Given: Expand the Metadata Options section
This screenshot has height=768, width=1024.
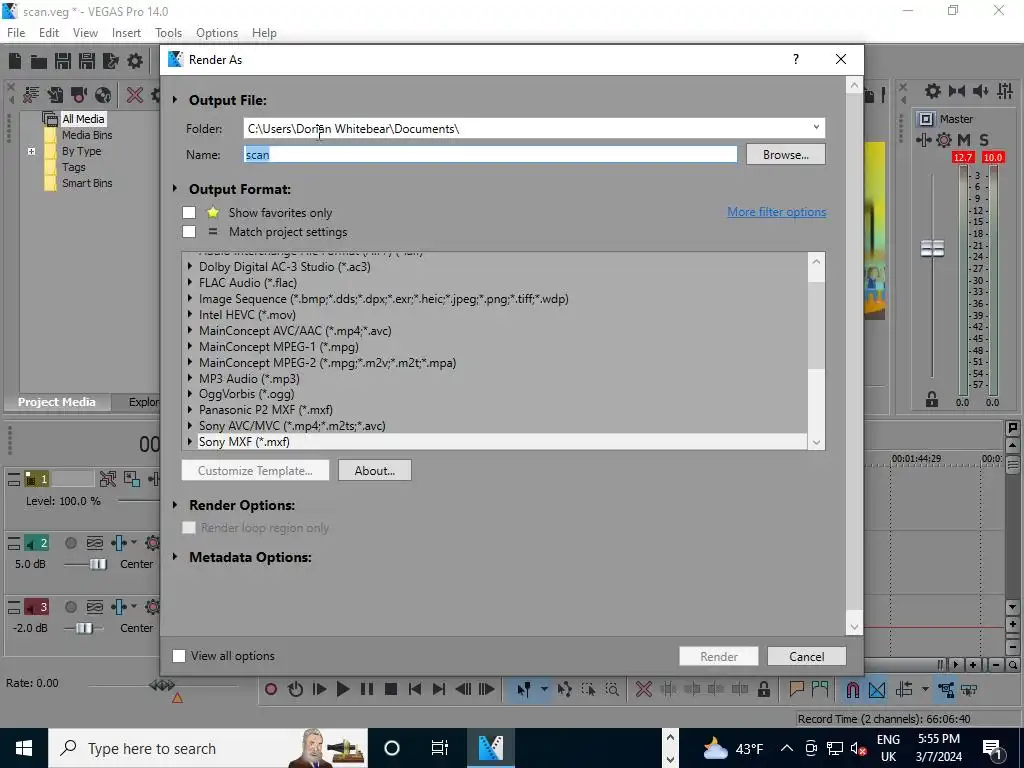Looking at the screenshot, I should click(175, 557).
